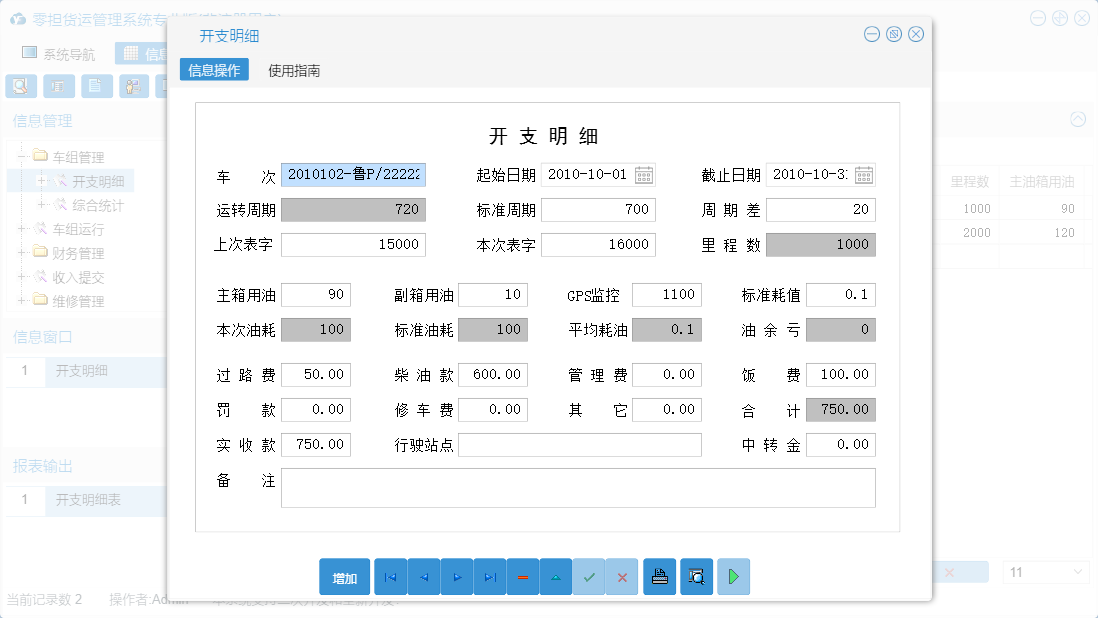This screenshot has height=618, width=1098.
Task: Cancel changes with the red X icon
Action: coord(622,577)
